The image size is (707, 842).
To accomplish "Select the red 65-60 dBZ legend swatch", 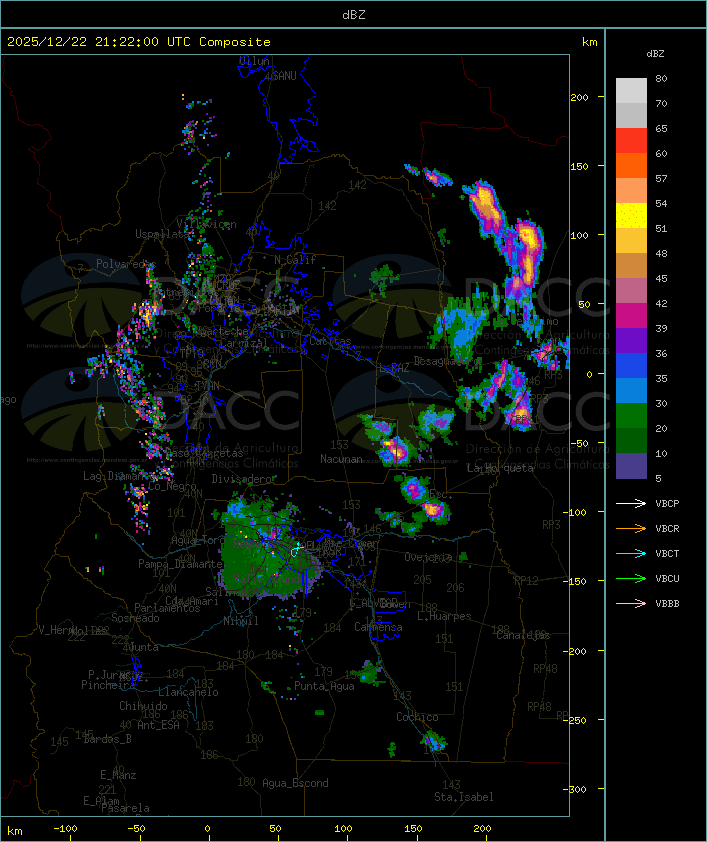I will point(631,141).
